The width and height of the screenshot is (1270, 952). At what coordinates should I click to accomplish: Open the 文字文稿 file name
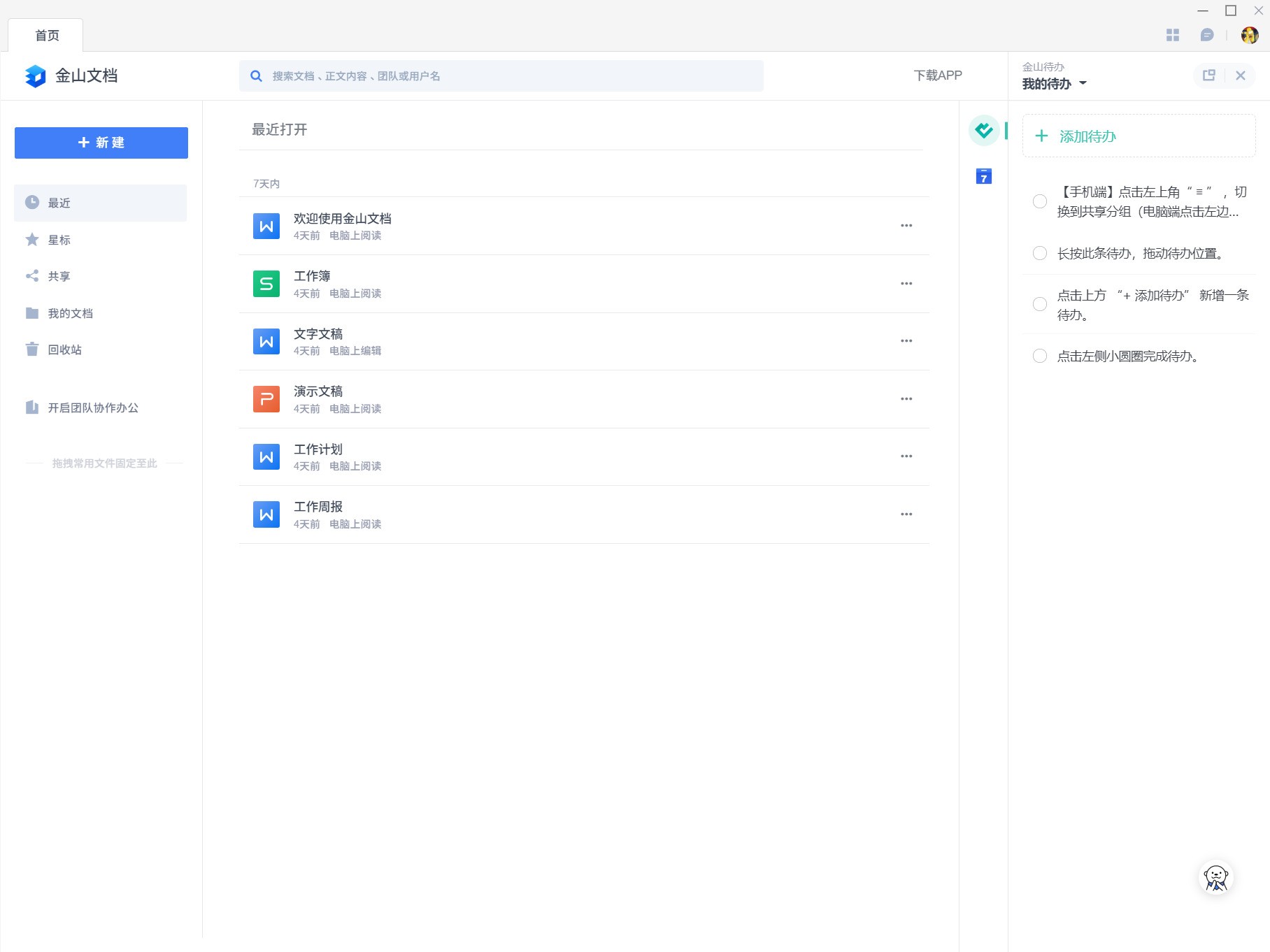click(318, 334)
